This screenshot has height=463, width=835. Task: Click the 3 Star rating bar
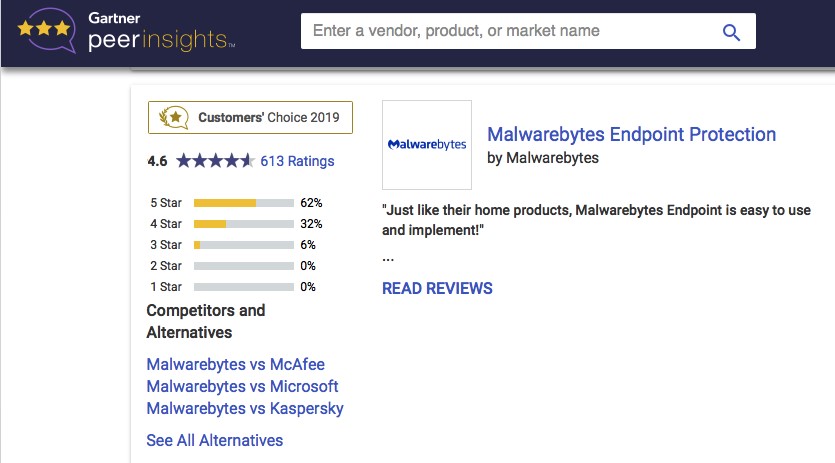click(x=243, y=245)
